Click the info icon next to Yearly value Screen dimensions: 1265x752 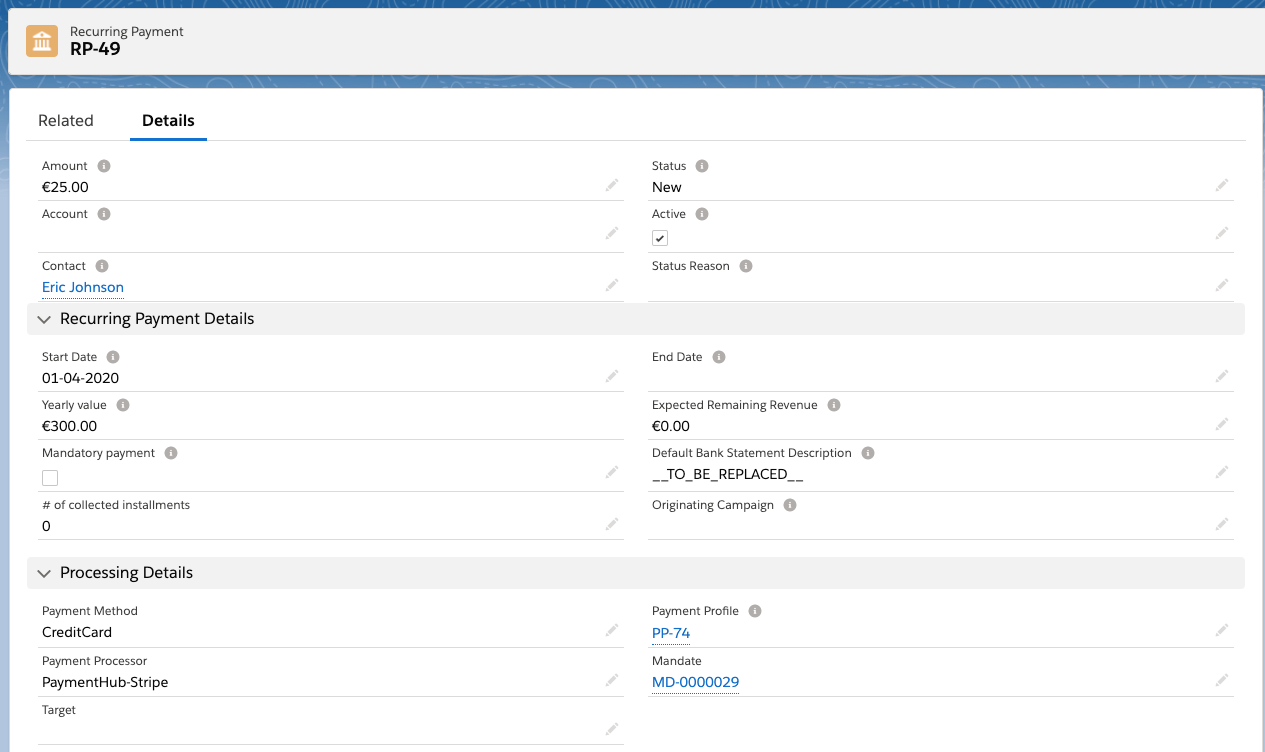(x=123, y=405)
